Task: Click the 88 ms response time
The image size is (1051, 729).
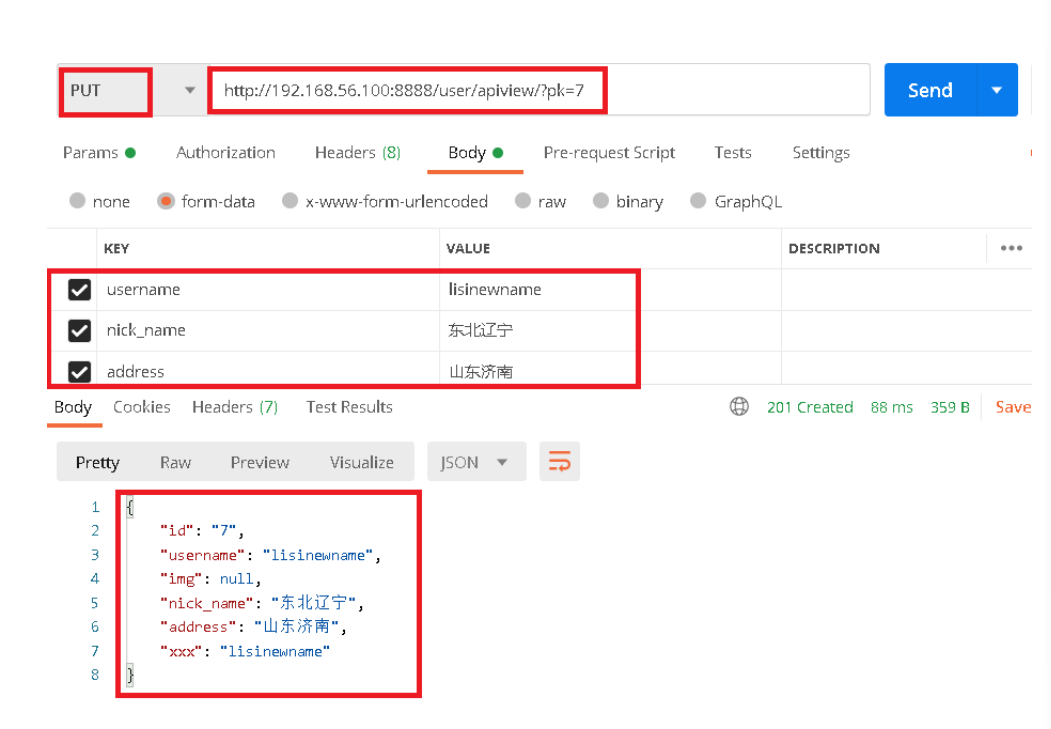Action: (891, 407)
